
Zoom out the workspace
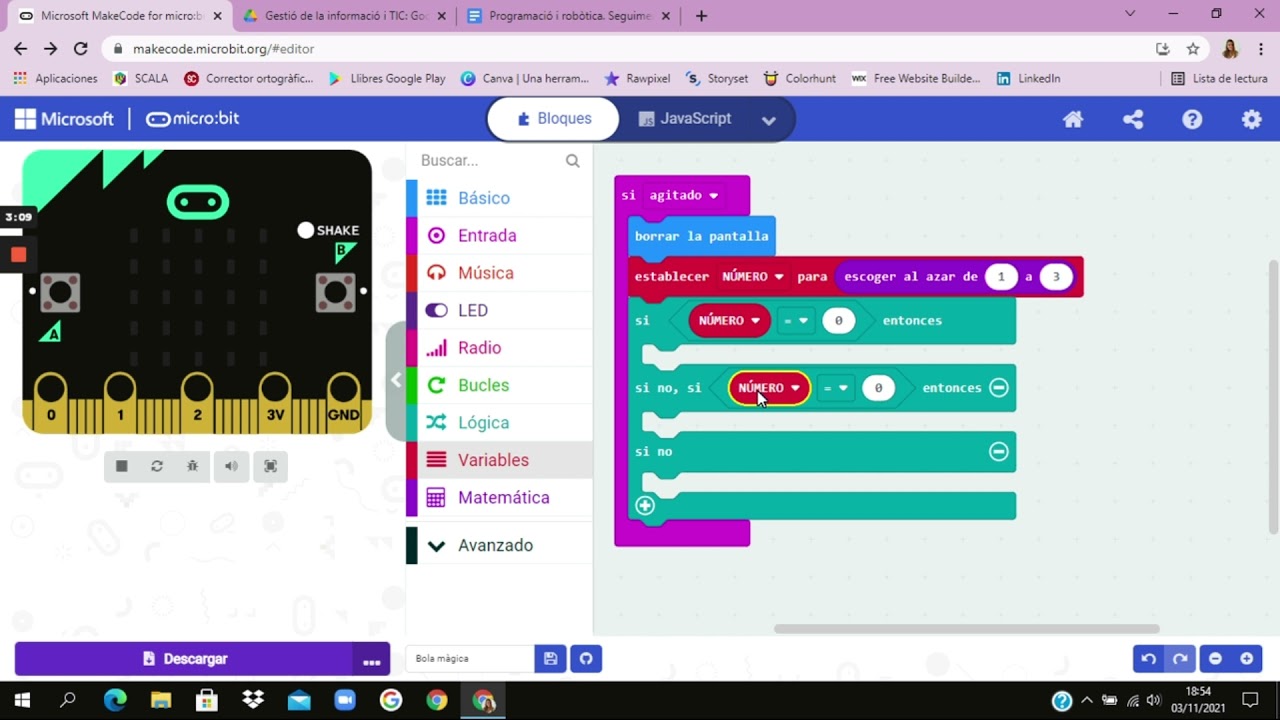(x=1215, y=659)
